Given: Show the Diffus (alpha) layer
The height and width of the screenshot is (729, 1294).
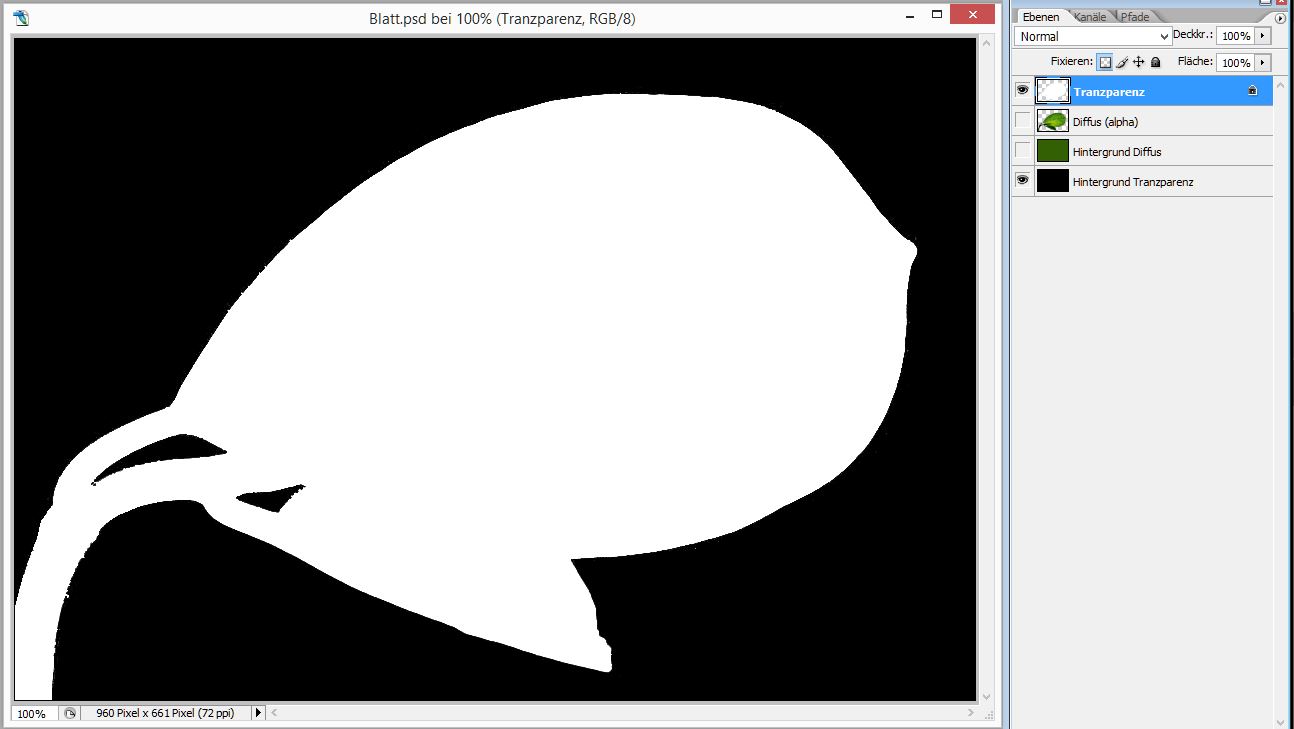Looking at the screenshot, I should 1022,121.
